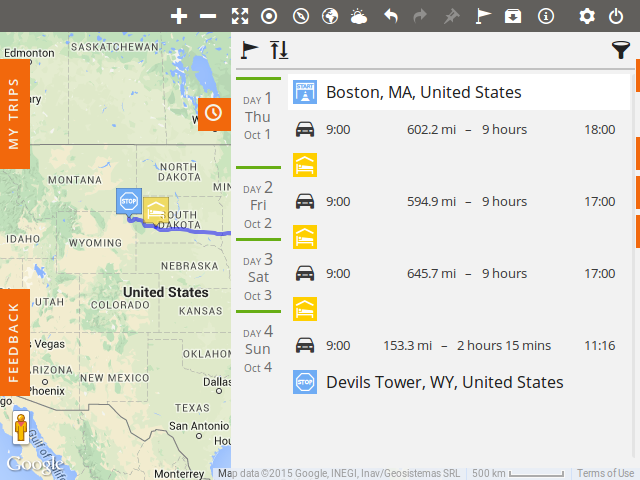This screenshot has width=640, height=480.
Task: Fit route to screen with expand-arrows icon
Action: click(x=240, y=16)
